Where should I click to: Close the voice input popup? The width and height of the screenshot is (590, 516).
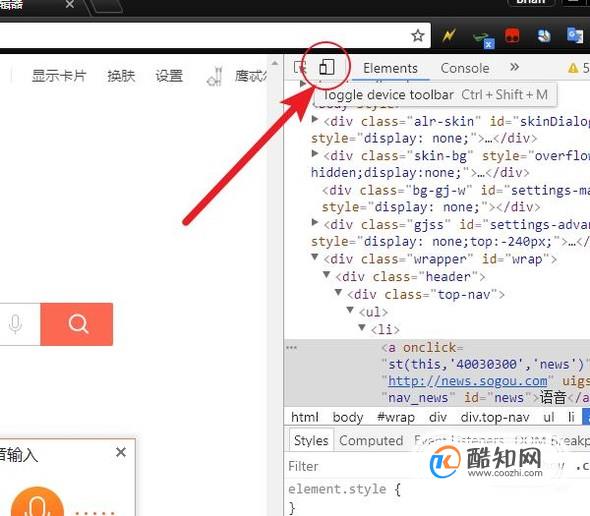(x=121, y=452)
